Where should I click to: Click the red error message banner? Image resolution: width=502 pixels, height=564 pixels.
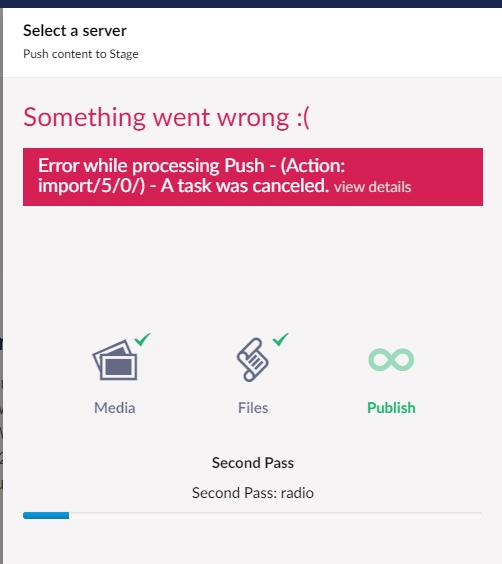(253, 177)
